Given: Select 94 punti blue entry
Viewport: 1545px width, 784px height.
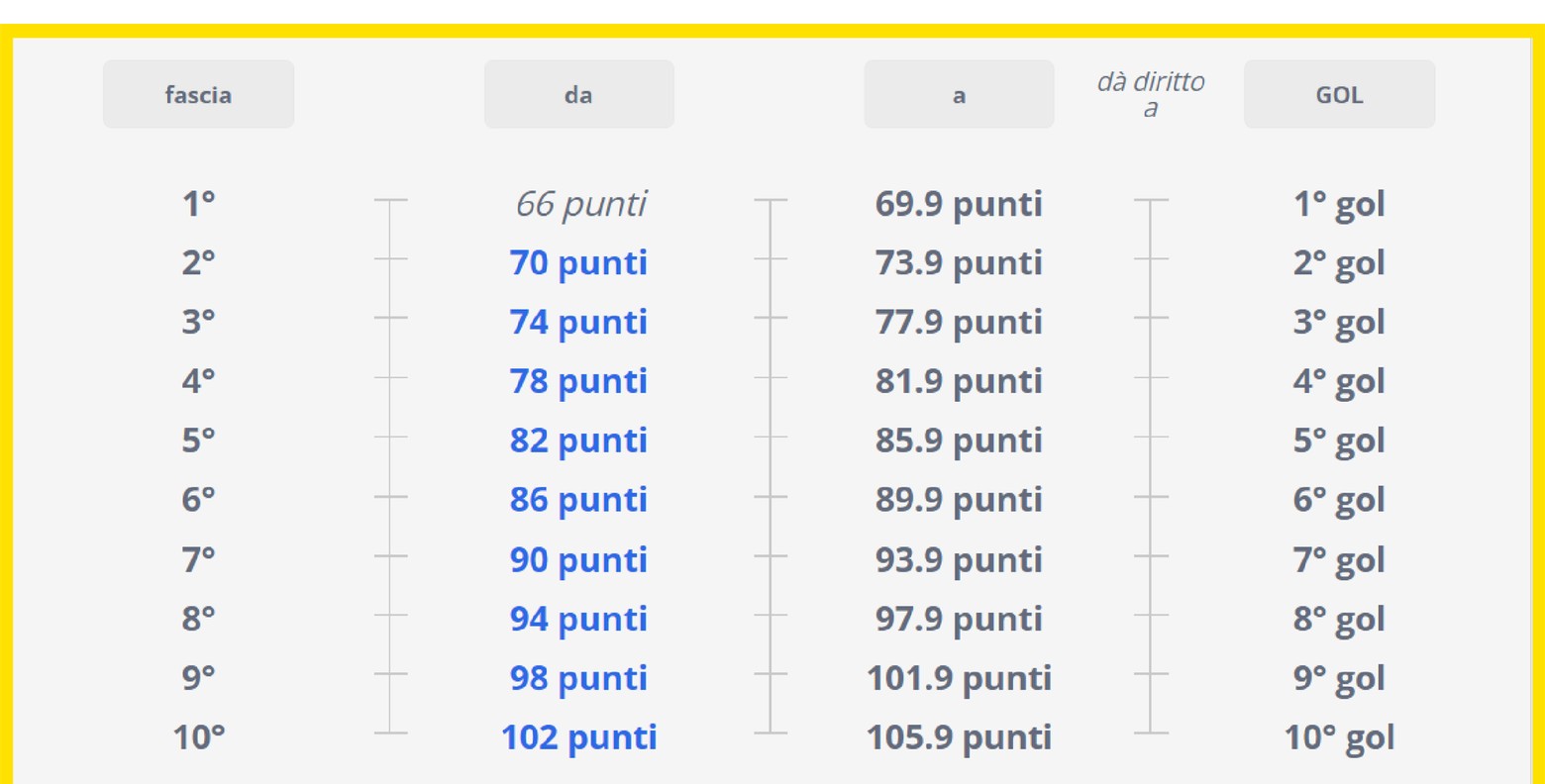Looking at the screenshot, I should [578, 620].
